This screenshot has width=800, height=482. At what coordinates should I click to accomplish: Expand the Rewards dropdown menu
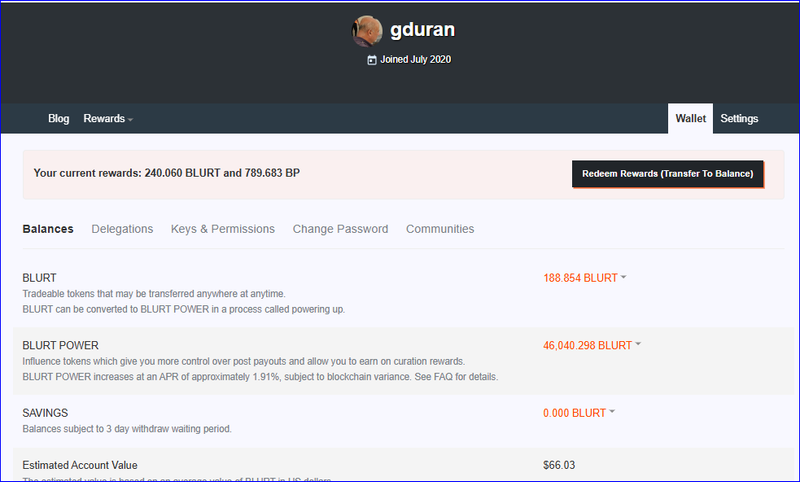pos(107,119)
